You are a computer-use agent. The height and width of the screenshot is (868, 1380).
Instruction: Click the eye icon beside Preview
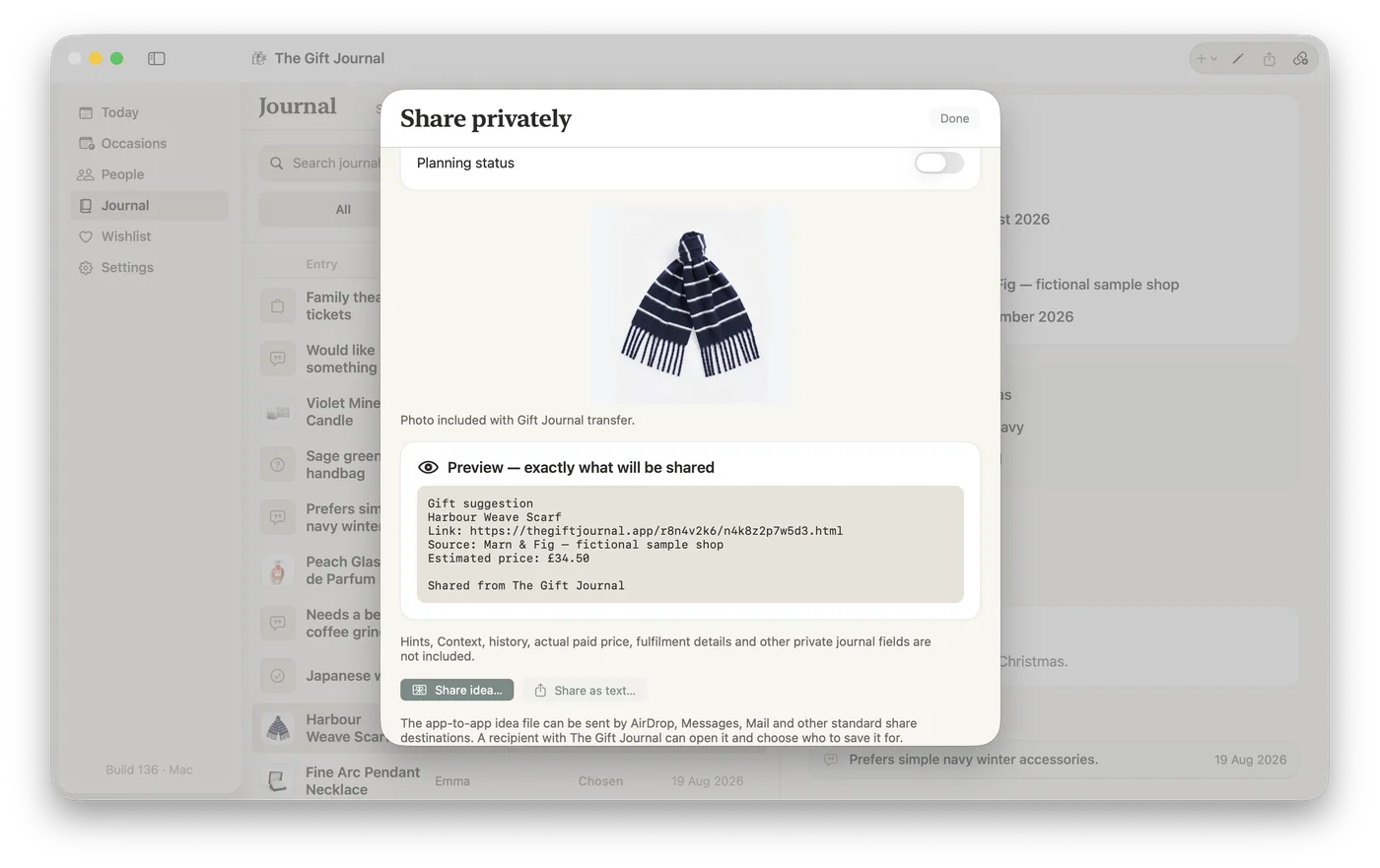[x=428, y=467]
